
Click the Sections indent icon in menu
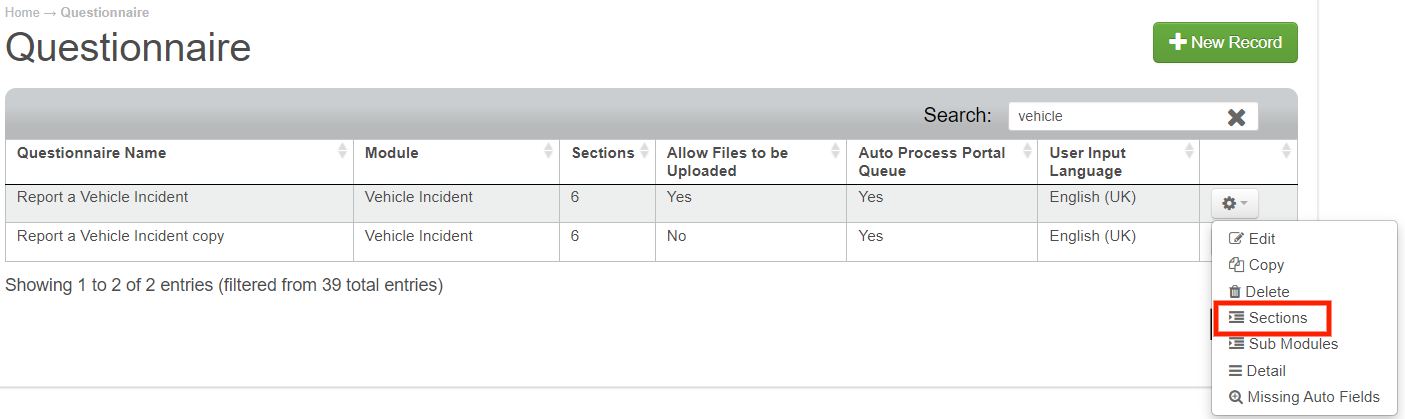(x=1237, y=318)
